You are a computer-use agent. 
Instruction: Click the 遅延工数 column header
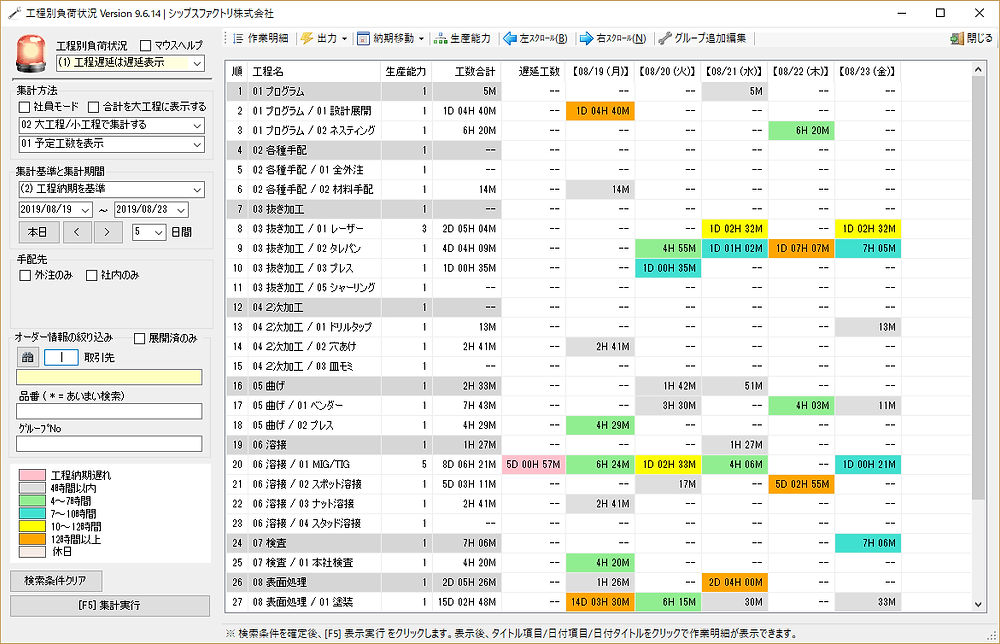[533, 72]
